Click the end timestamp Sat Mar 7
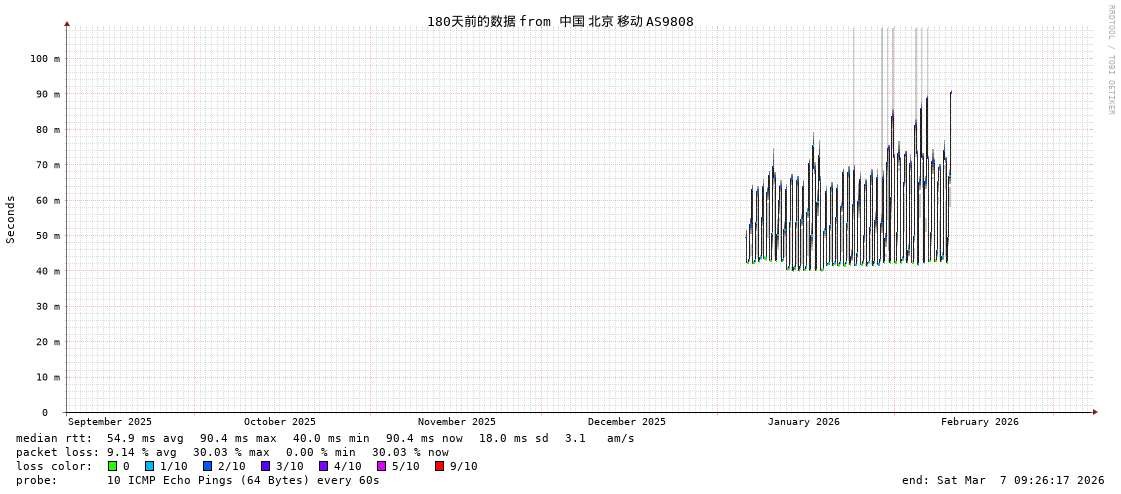 1002,480
